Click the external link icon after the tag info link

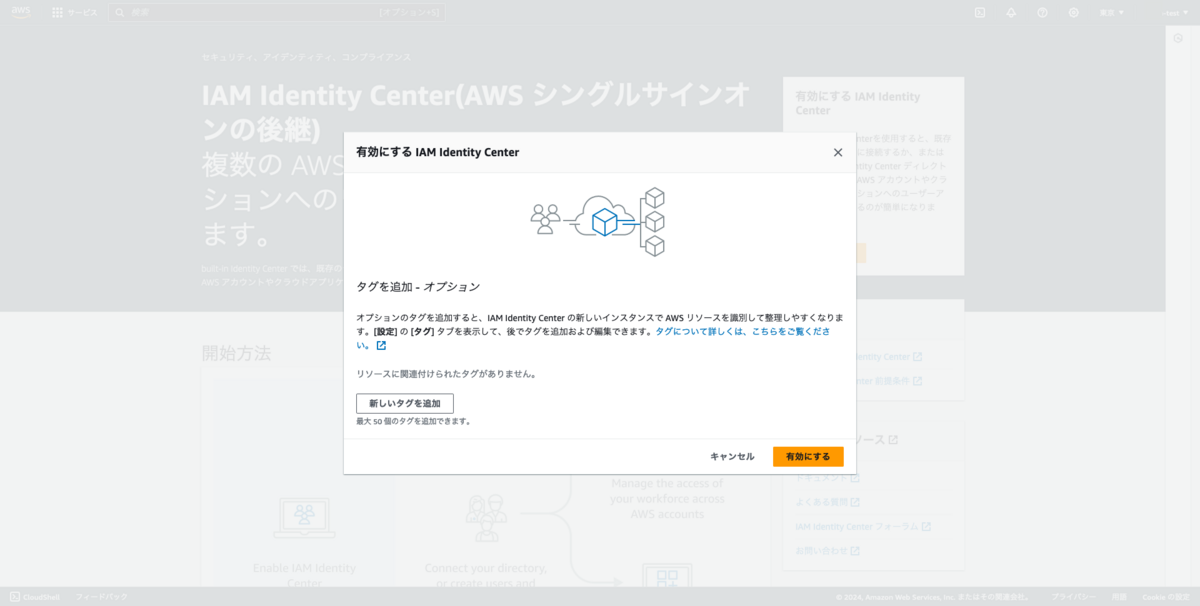coord(381,346)
